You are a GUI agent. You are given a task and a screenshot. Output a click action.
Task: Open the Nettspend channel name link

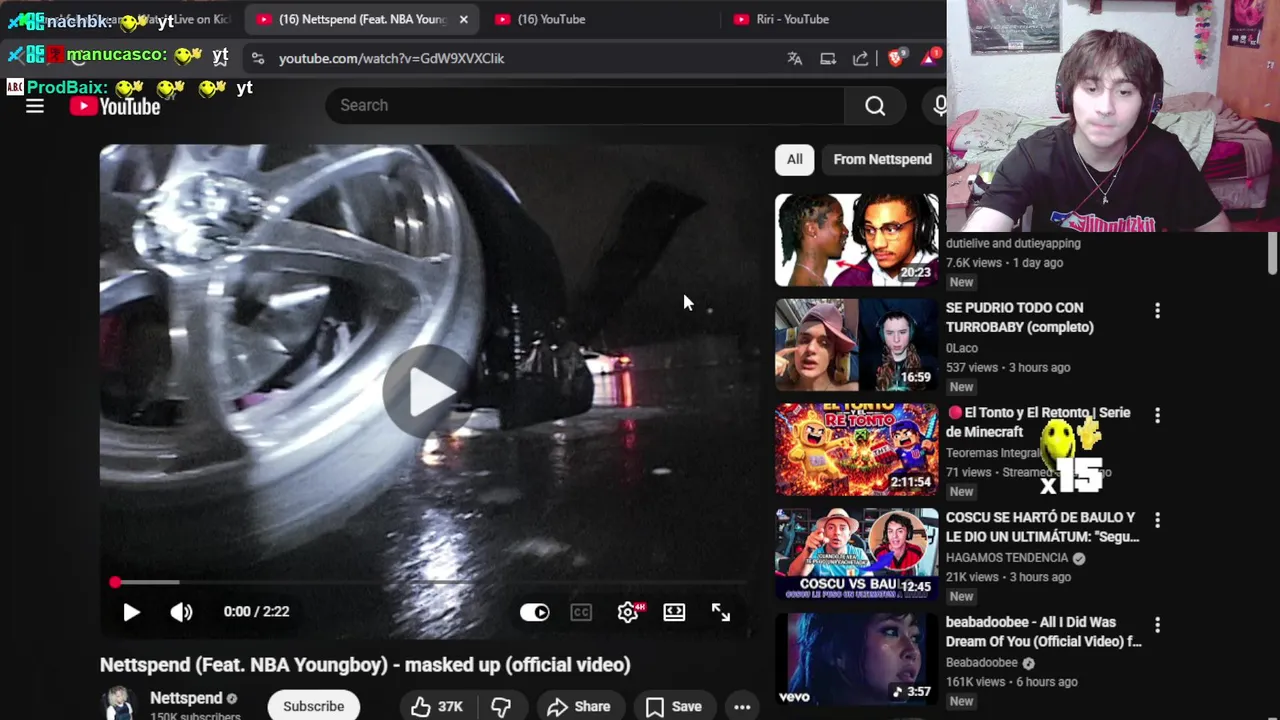tap(186, 698)
